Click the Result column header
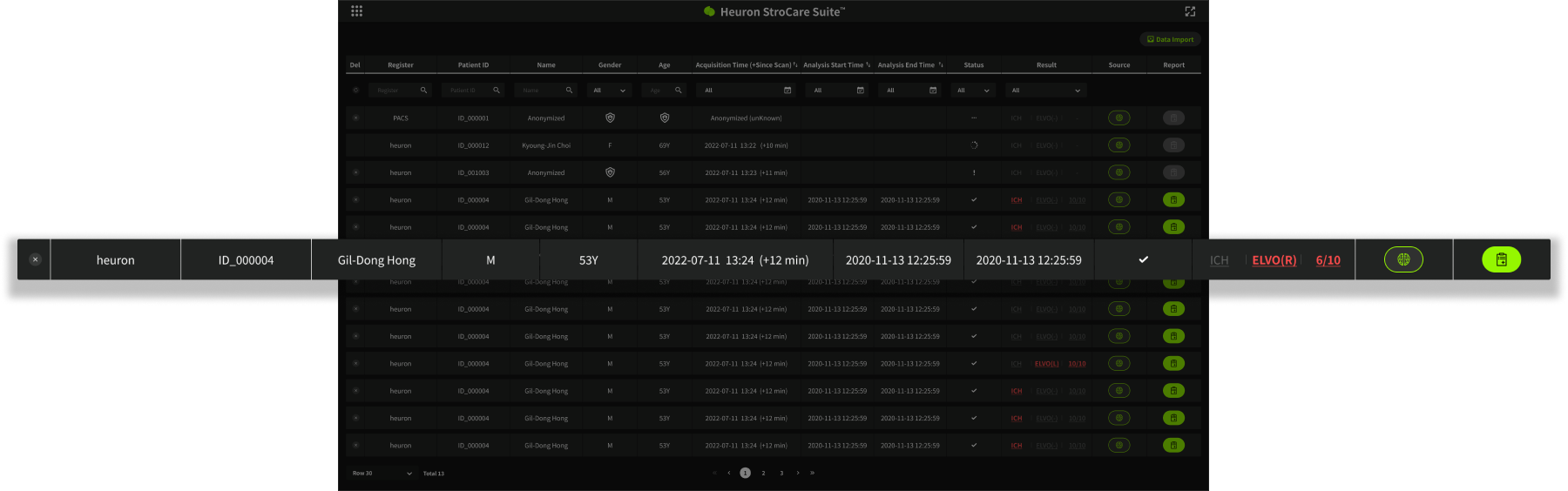1568x491 pixels. pos(1046,64)
